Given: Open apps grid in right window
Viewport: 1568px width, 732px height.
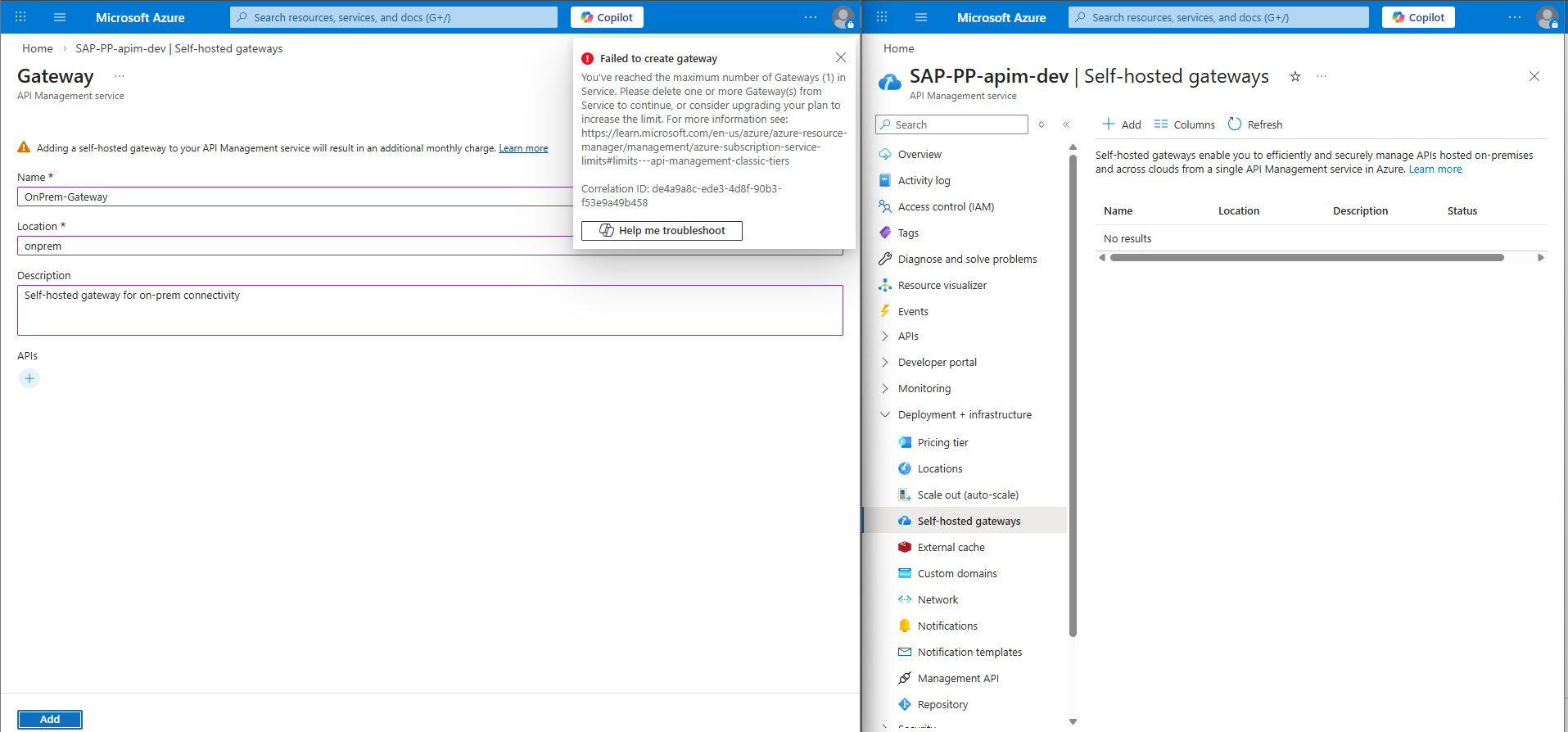Looking at the screenshot, I should click(x=882, y=17).
